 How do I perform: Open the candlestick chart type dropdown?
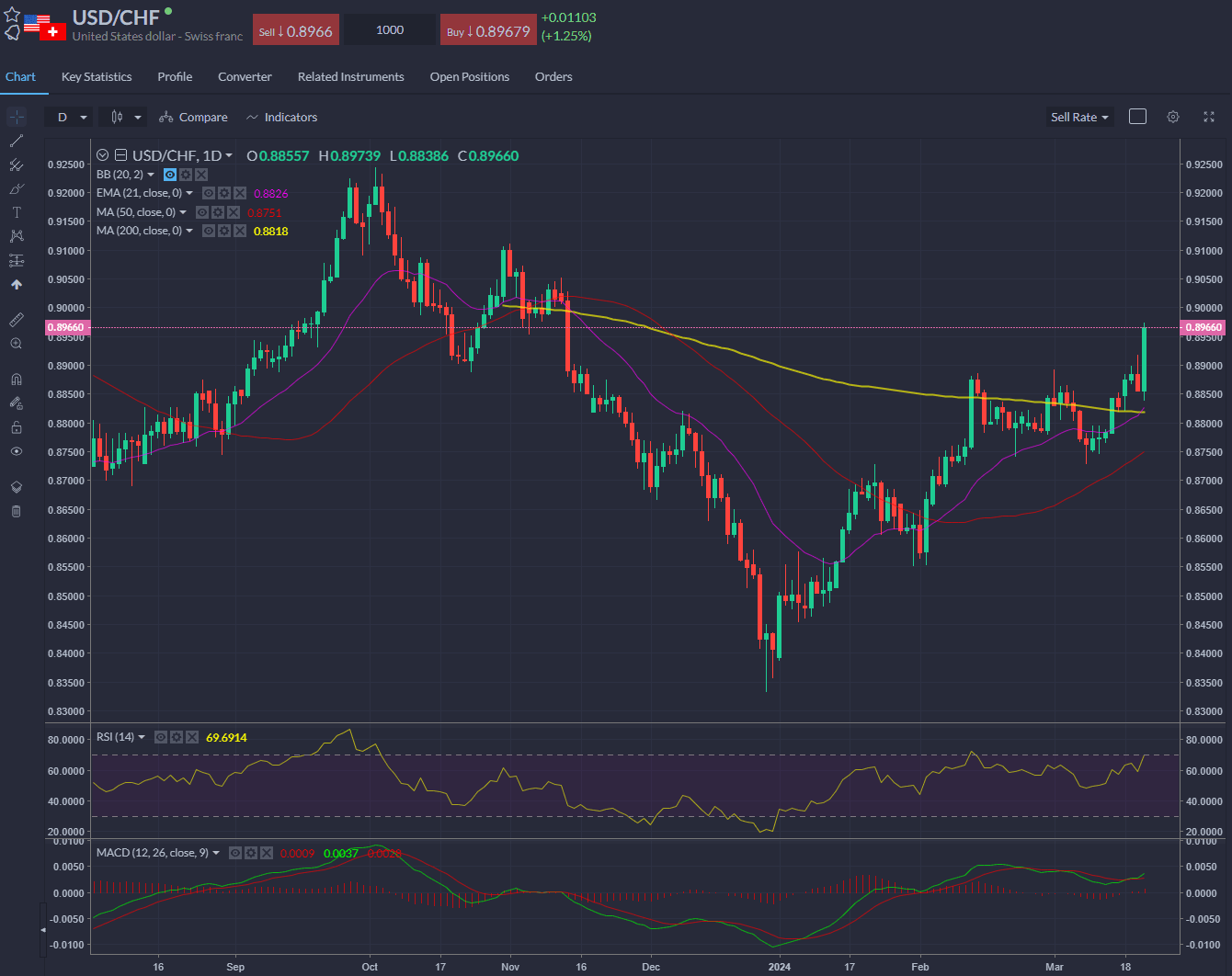point(123,117)
